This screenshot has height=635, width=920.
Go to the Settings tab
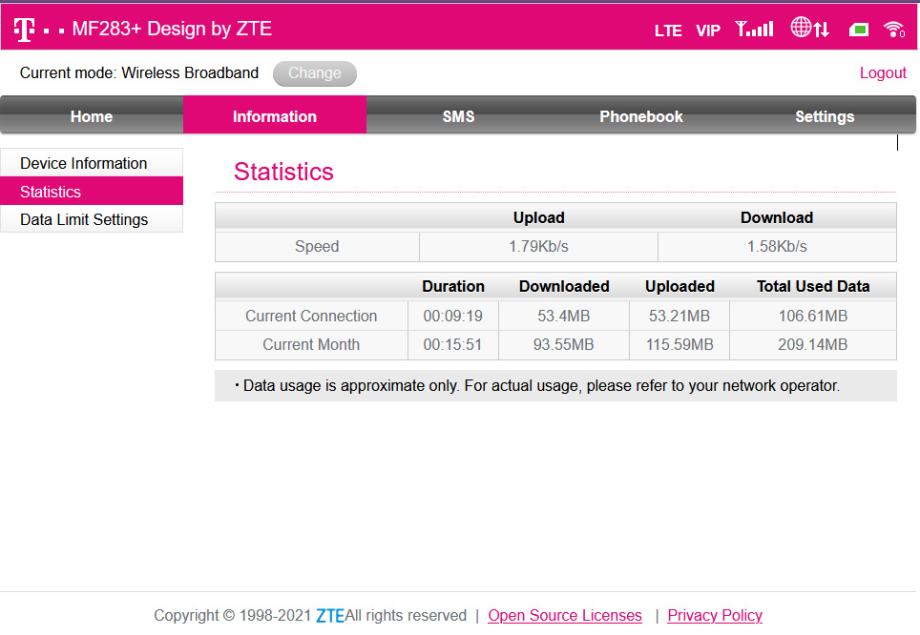pyautogui.click(x=824, y=116)
